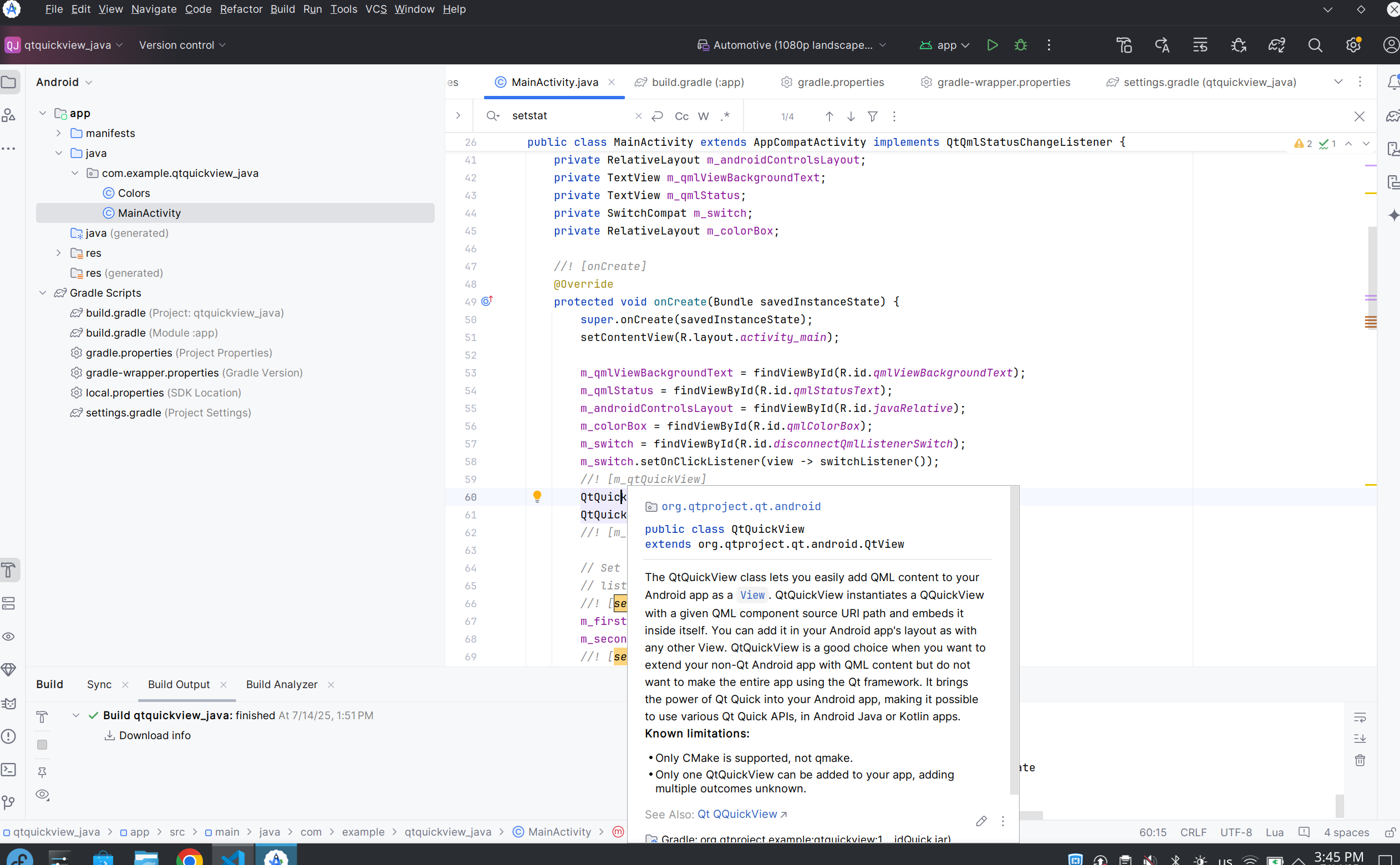The height and width of the screenshot is (865, 1400).
Task: Select Colors class in project tree
Action: tap(126, 194)
